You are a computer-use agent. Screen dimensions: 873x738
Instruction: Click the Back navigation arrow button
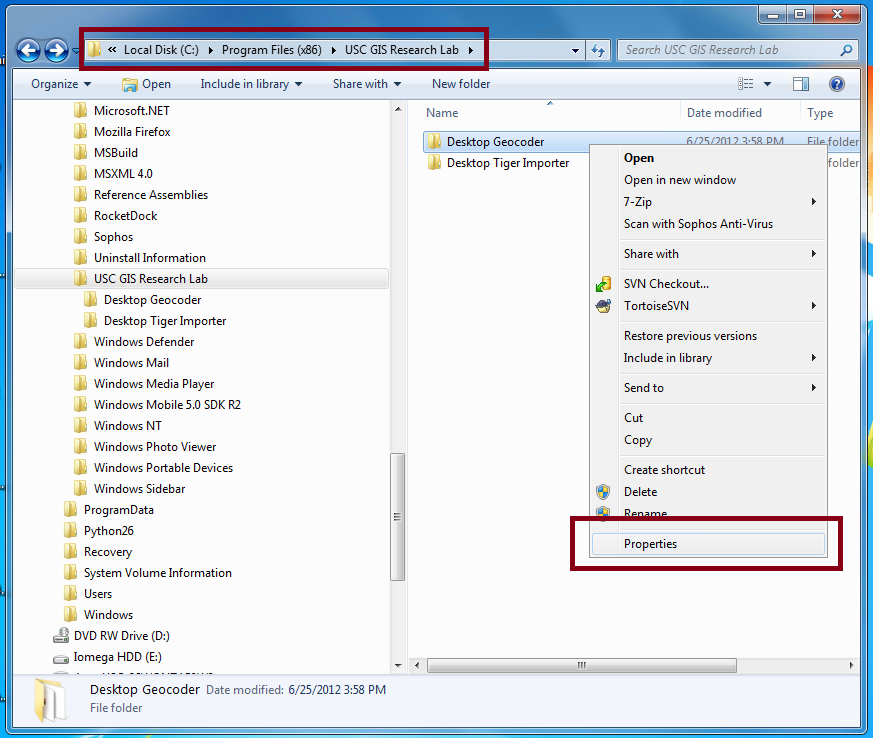[x=29, y=50]
